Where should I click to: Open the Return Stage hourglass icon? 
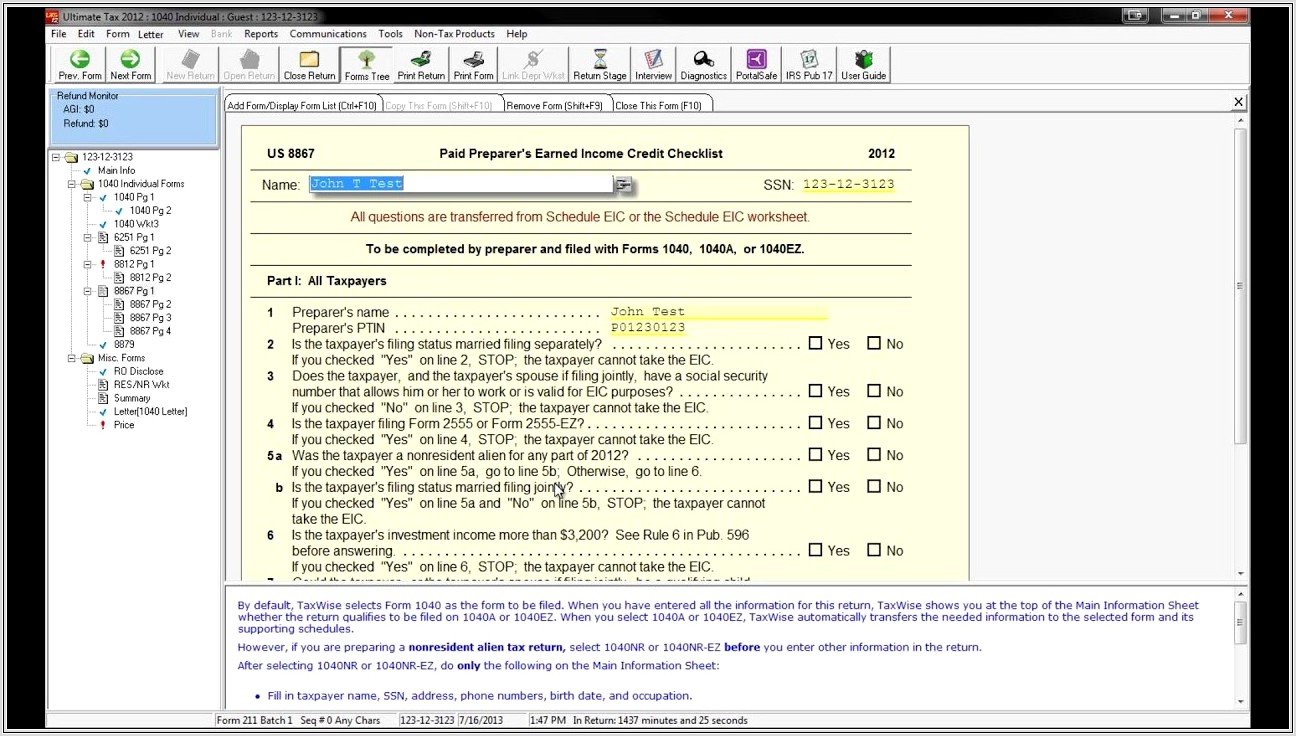600,65
